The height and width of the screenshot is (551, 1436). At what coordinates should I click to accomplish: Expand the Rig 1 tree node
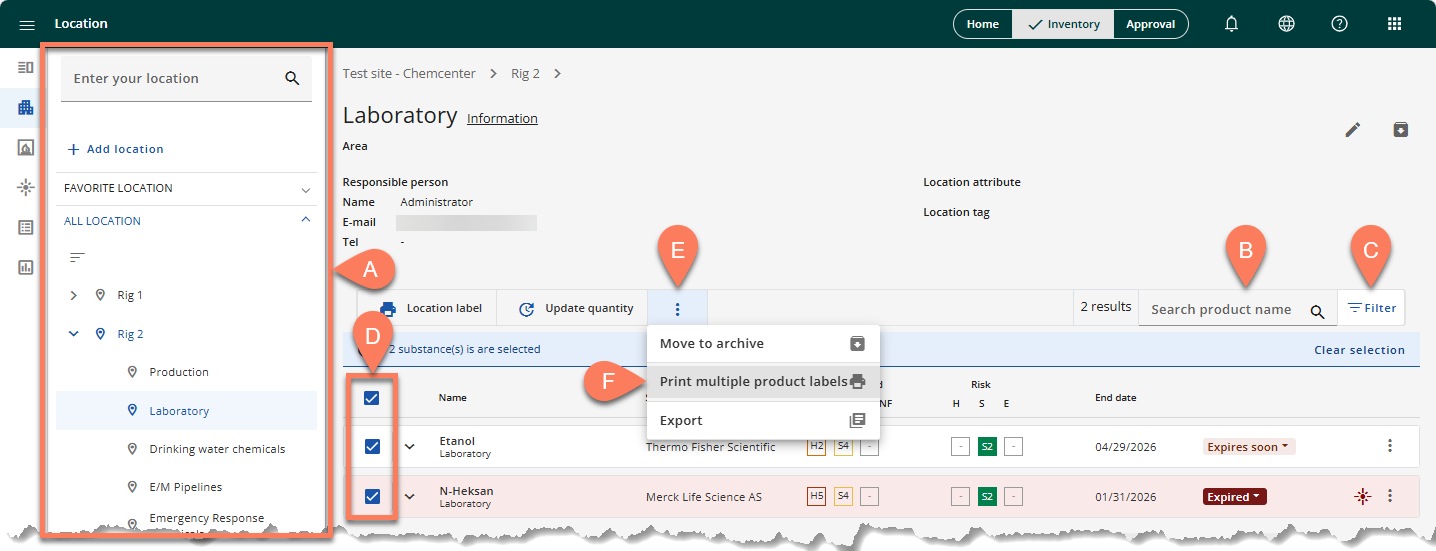click(x=73, y=295)
